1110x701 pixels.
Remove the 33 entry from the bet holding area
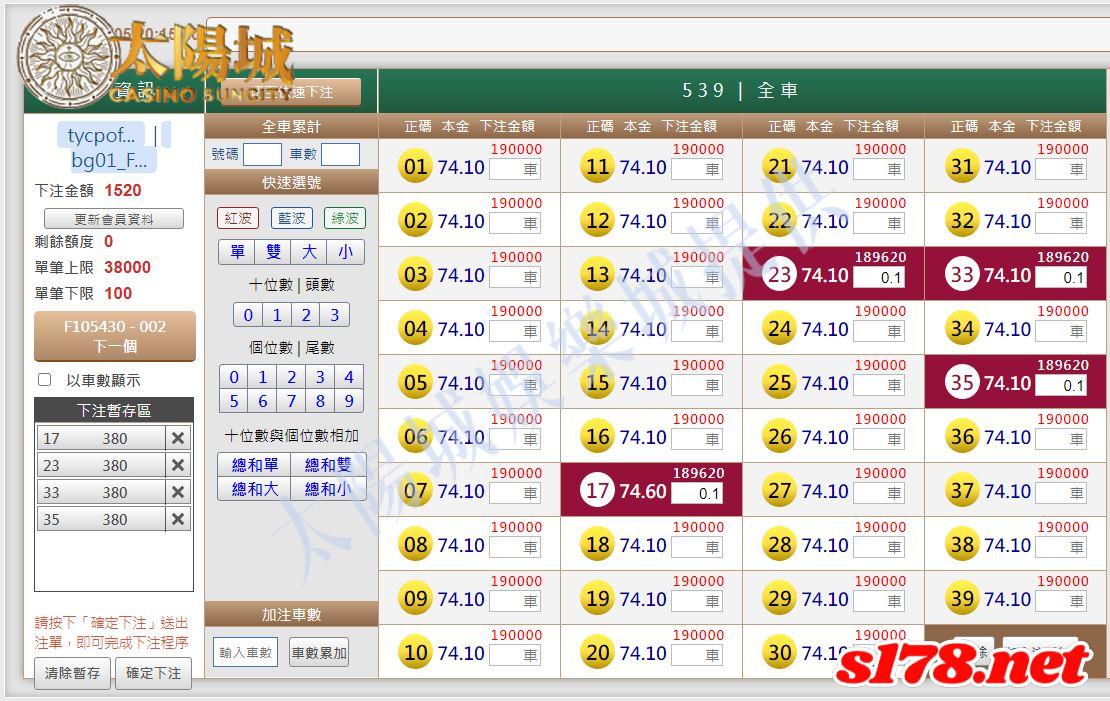tap(178, 492)
